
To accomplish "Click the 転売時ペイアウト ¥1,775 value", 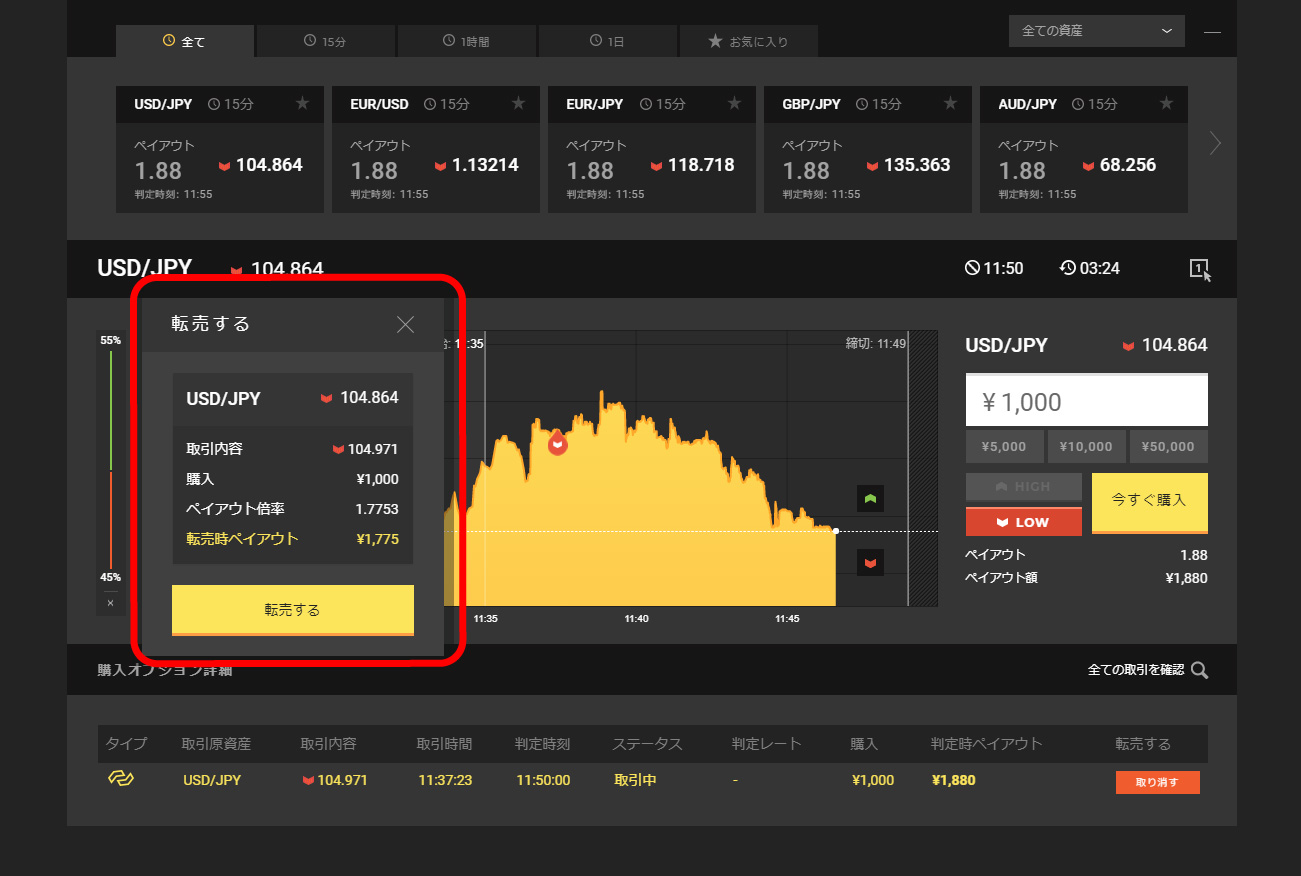I will click(377, 539).
